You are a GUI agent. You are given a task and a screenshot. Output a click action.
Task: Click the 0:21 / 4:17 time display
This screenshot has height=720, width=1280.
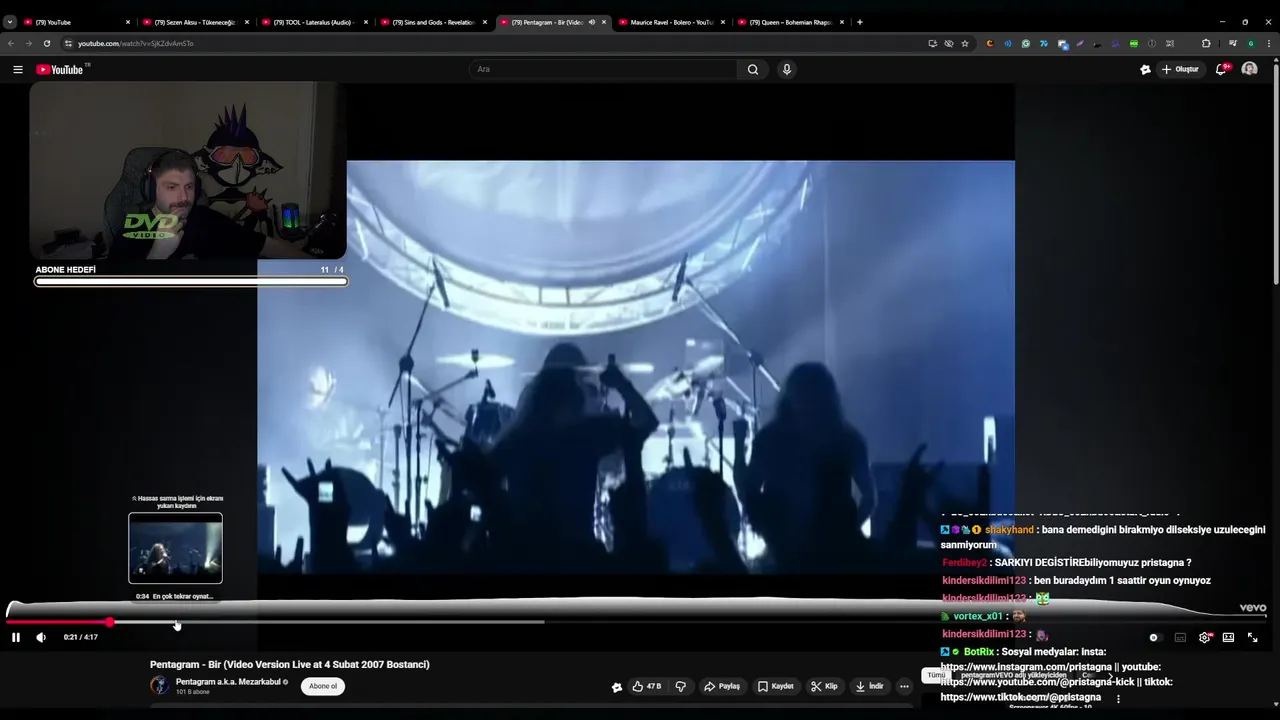pos(81,637)
